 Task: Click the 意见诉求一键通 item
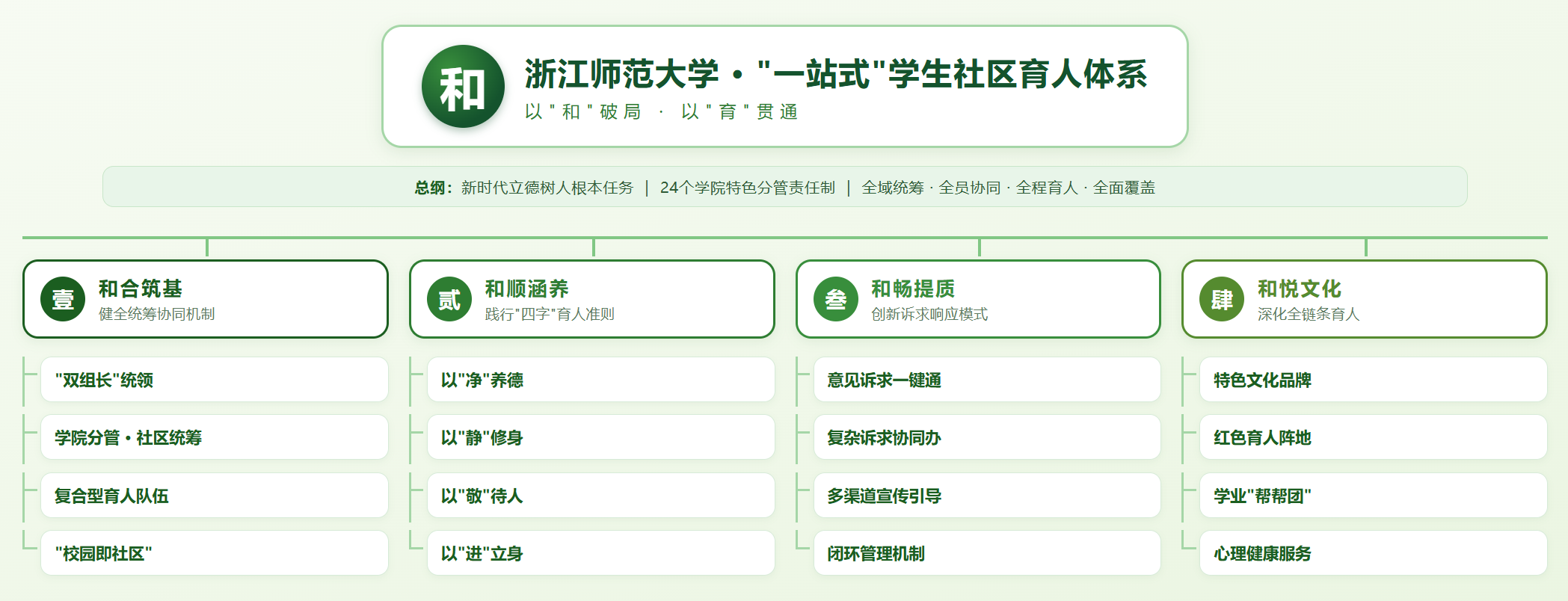[987, 380]
